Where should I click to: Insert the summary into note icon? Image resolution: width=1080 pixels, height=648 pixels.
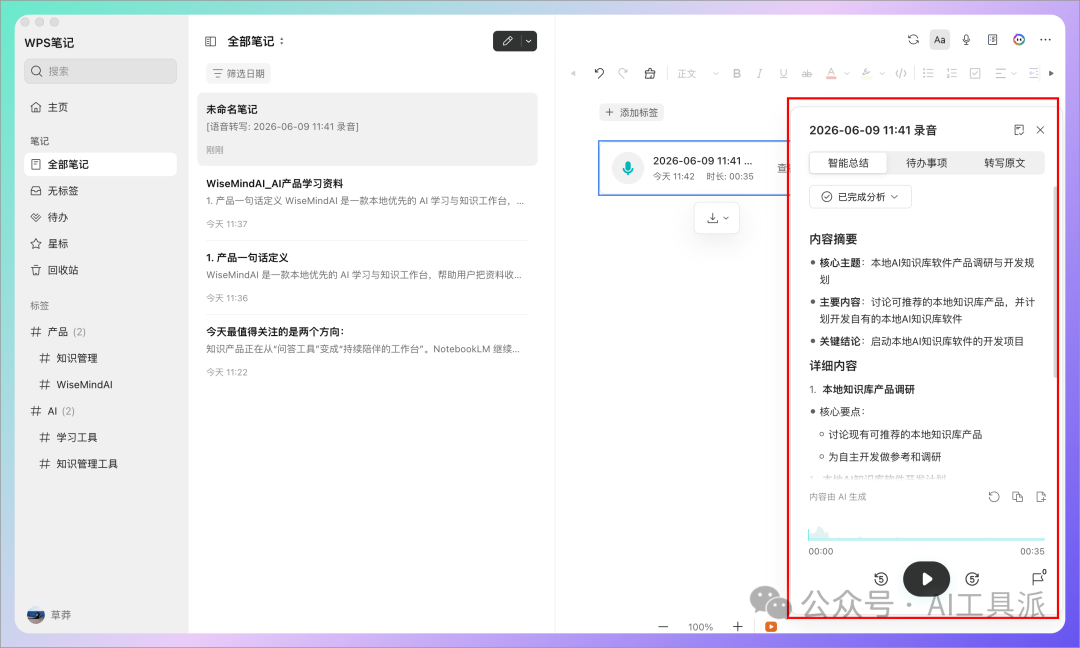click(1041, 497)
